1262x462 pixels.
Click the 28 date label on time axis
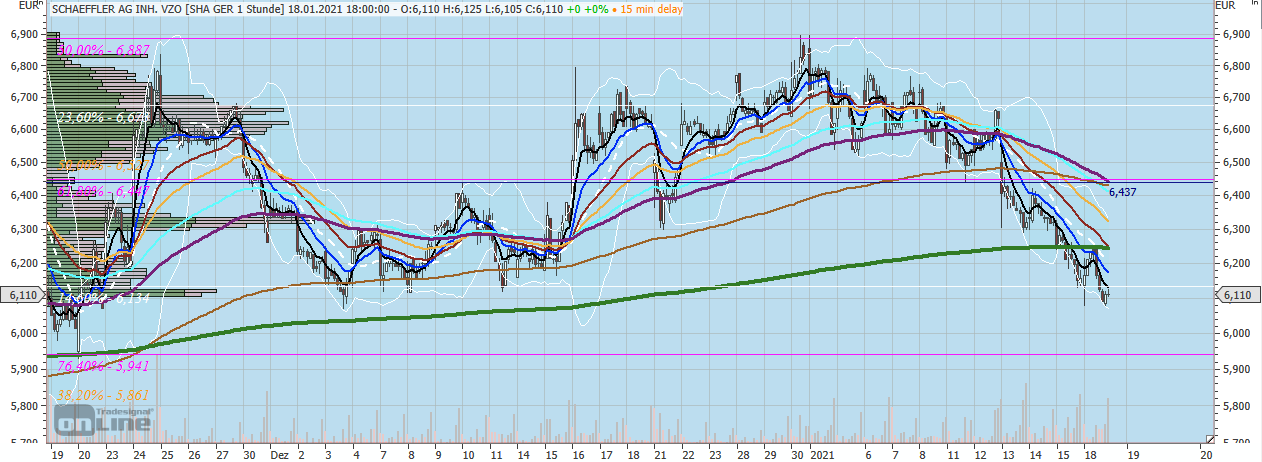(742, 453)
